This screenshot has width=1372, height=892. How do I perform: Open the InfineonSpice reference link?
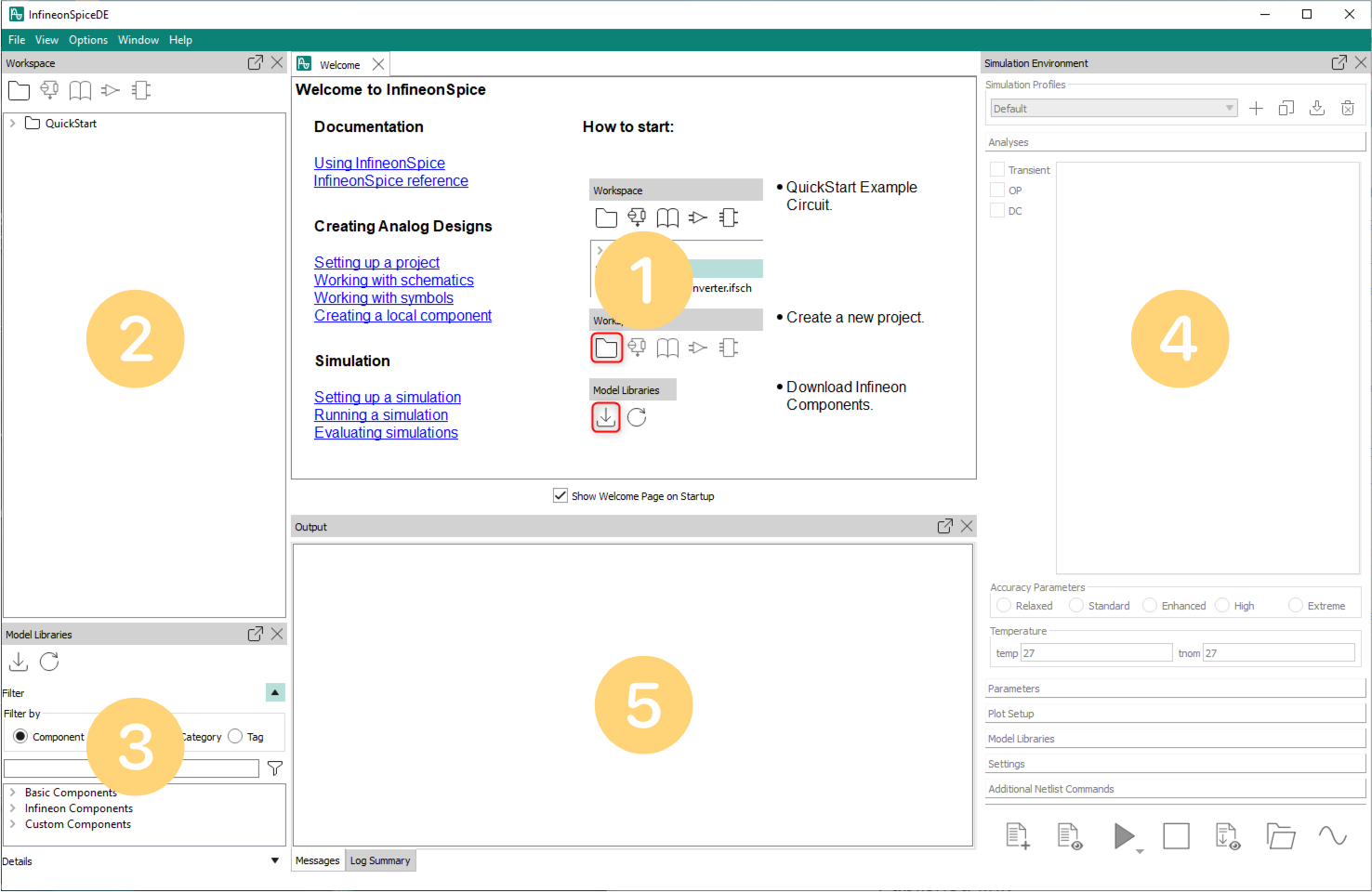391,181
